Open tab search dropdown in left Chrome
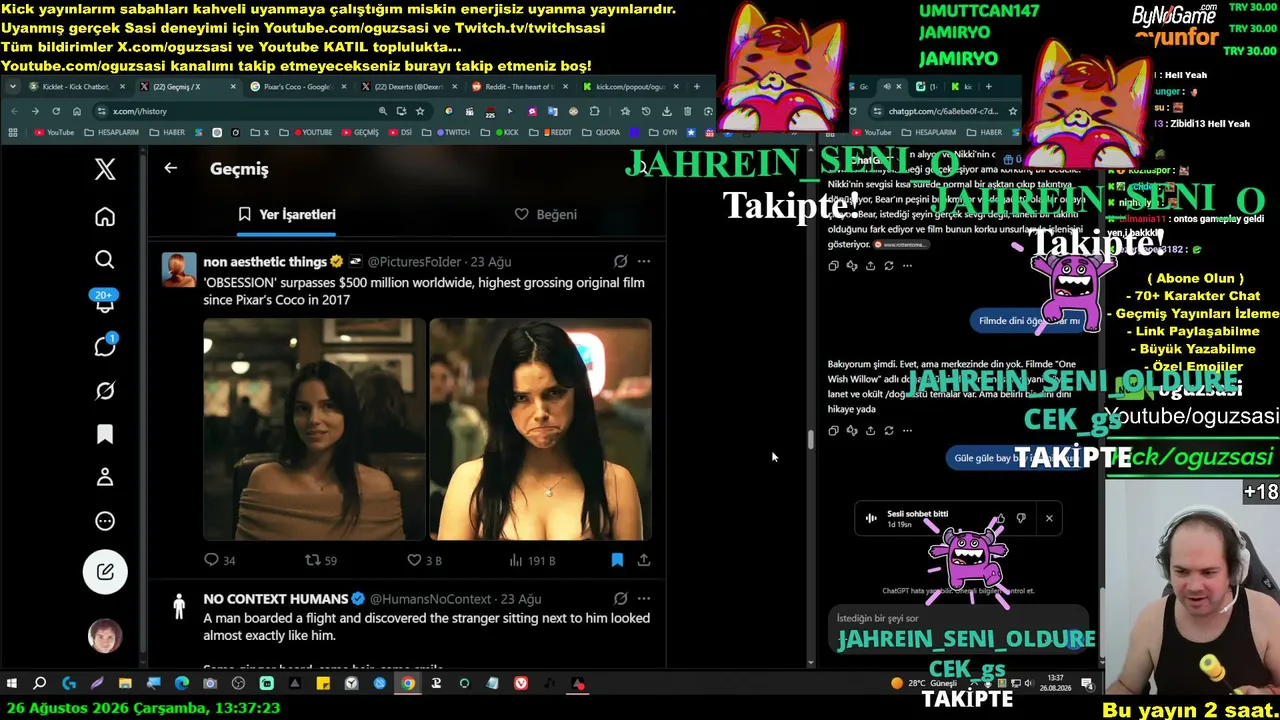The width and height of the screenshot is (1280, 720). click(13, 87)
